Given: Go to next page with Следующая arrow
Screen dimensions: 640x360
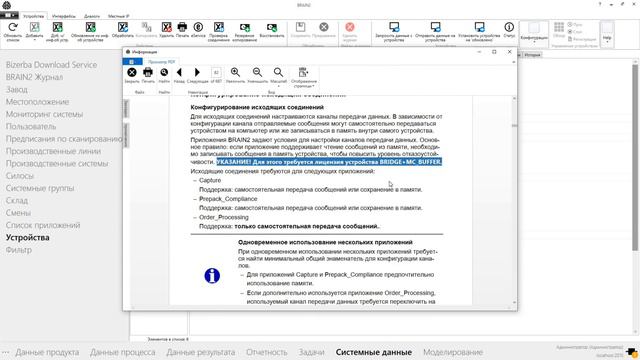Looking at the screenshot, I should 198,73.
